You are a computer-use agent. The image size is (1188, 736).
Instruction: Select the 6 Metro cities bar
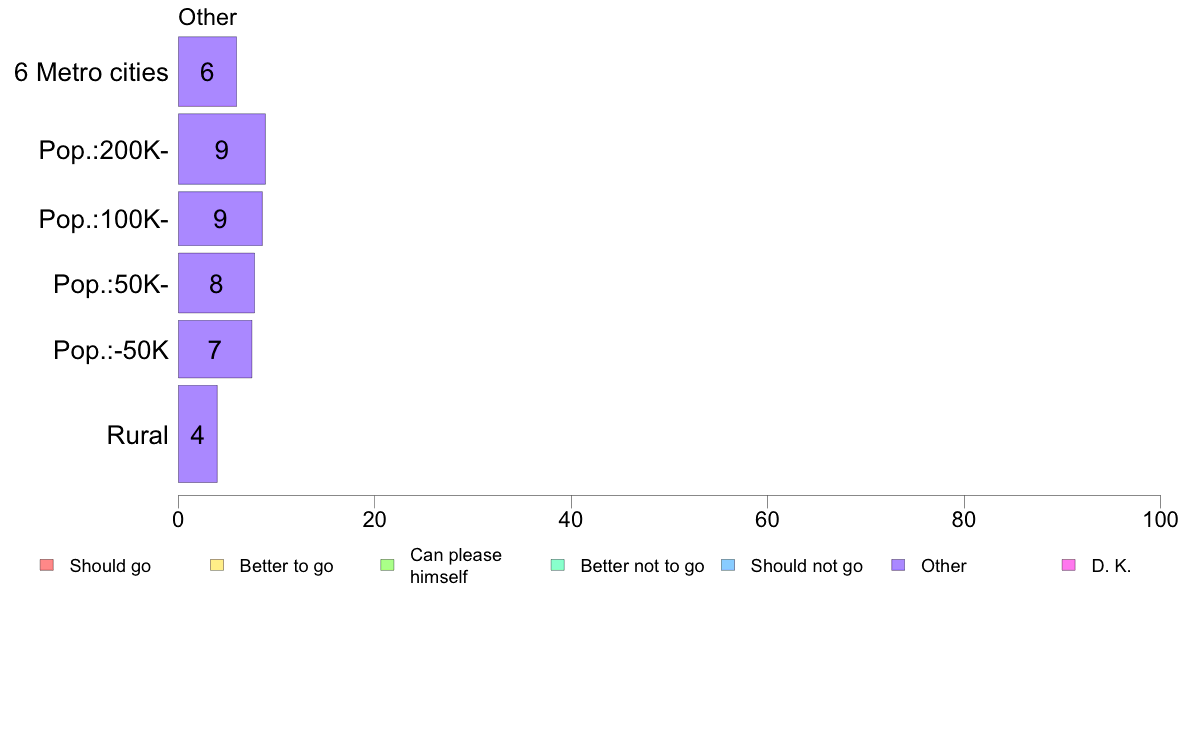tap(208, 71)
